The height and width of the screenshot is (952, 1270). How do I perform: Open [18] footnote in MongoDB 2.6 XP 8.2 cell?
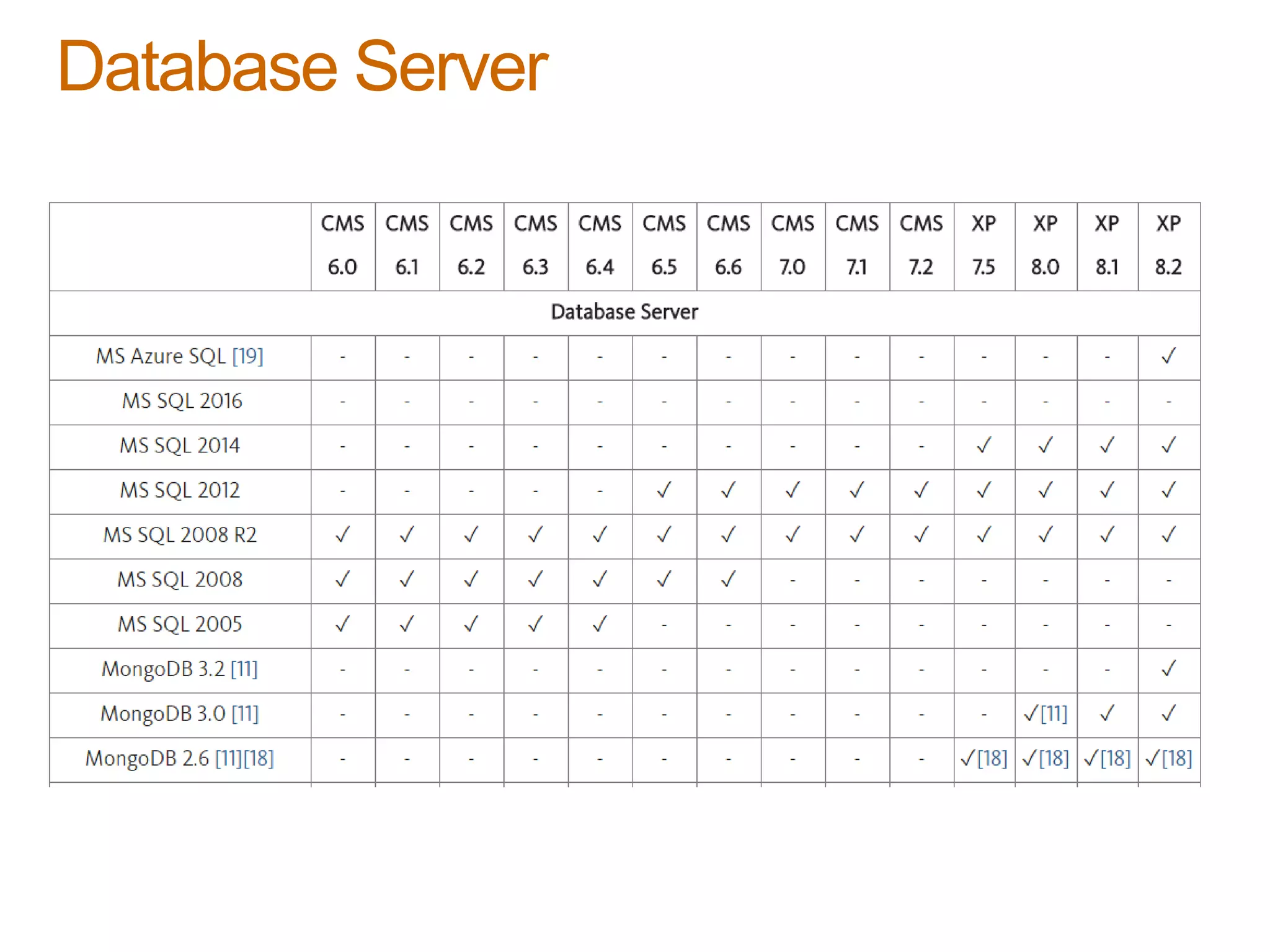coord(1178,759)
